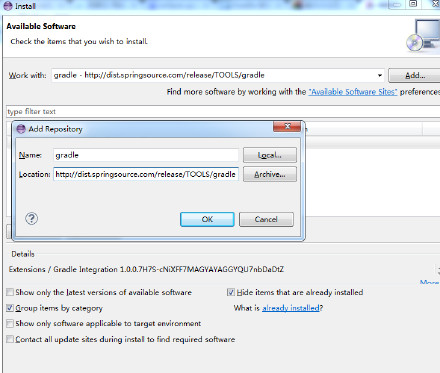
Task: Open the Available Software Sites preferences link
Action: (353, 92)
